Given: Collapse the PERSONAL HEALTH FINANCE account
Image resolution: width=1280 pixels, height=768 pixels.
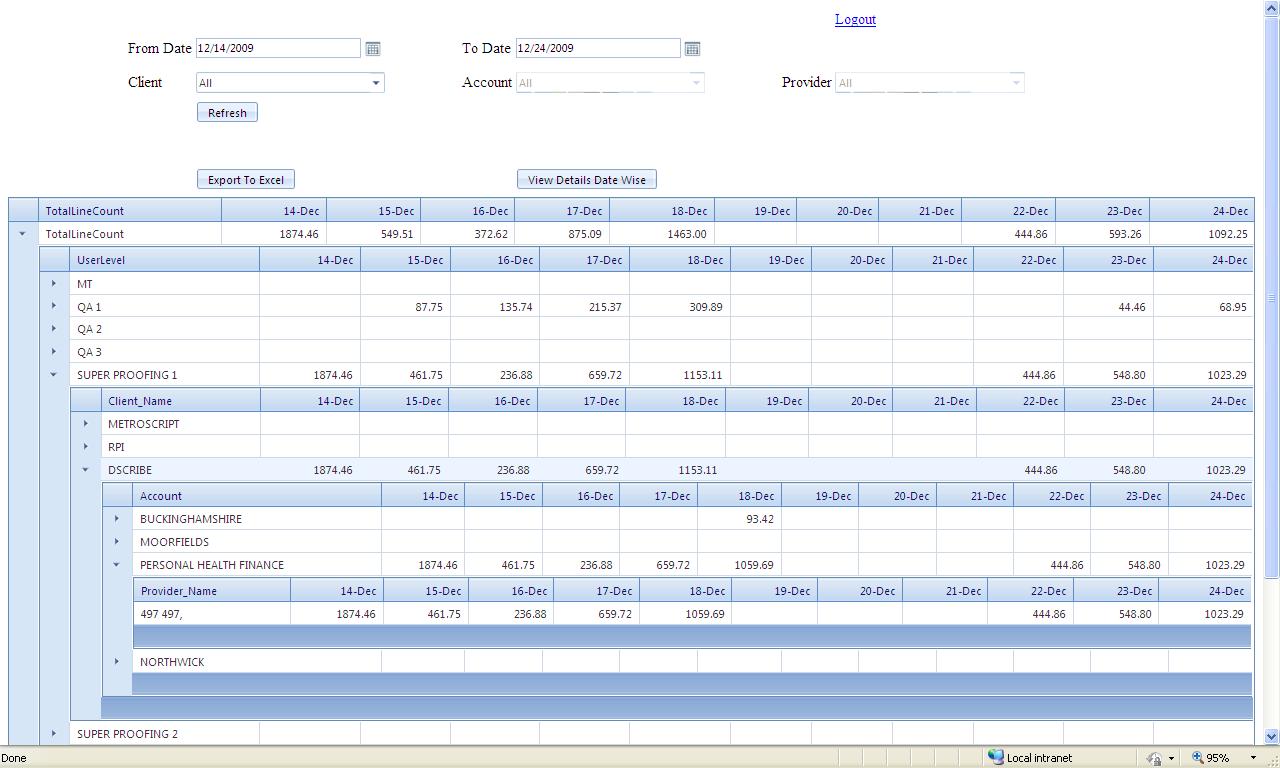Looking at the screenshot, I should pos(117,565).
